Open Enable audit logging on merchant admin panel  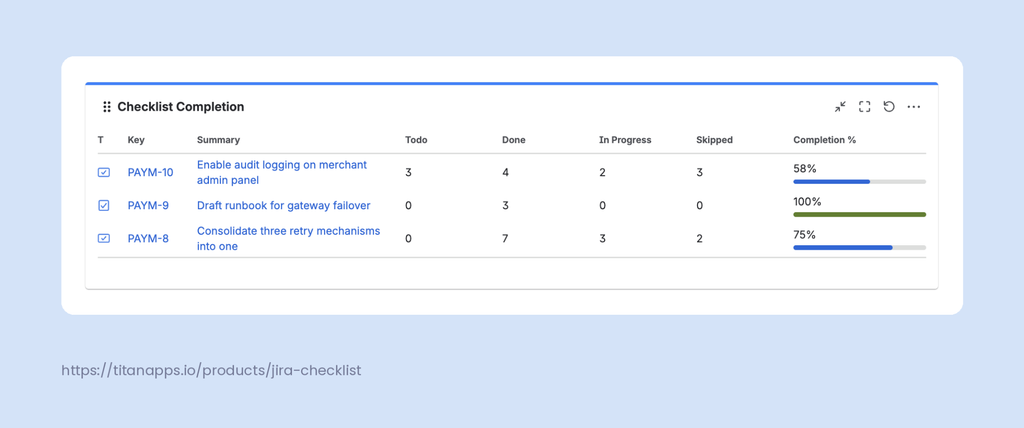(x=282, y=173)
